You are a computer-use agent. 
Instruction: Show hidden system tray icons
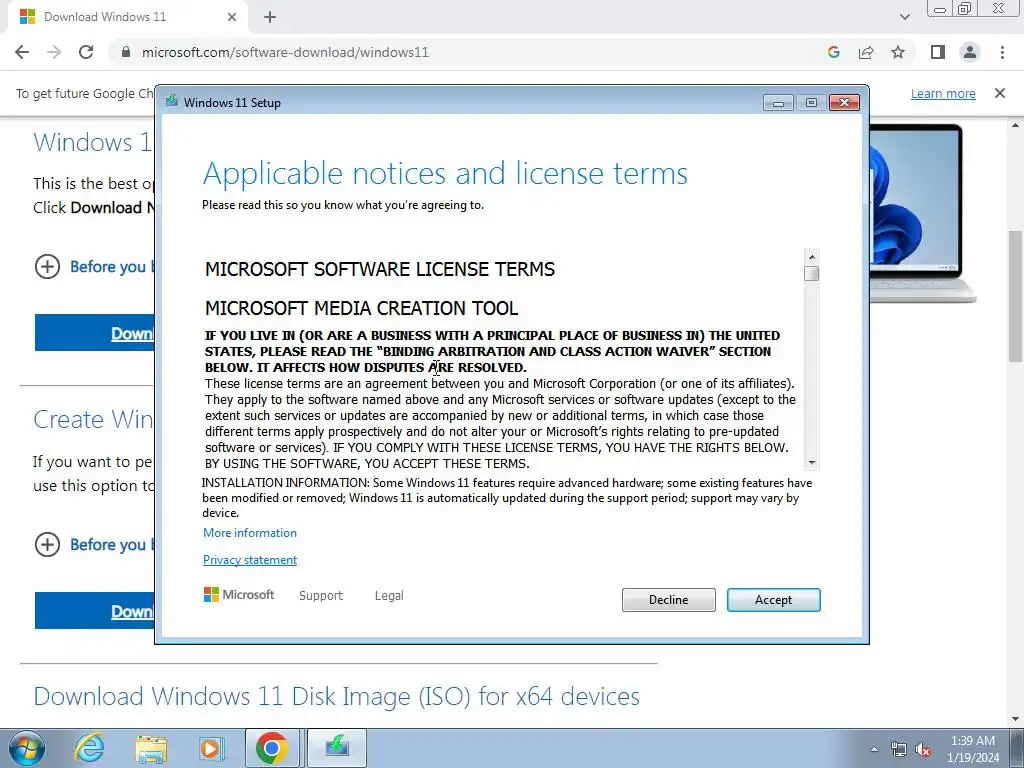[874, 749]
